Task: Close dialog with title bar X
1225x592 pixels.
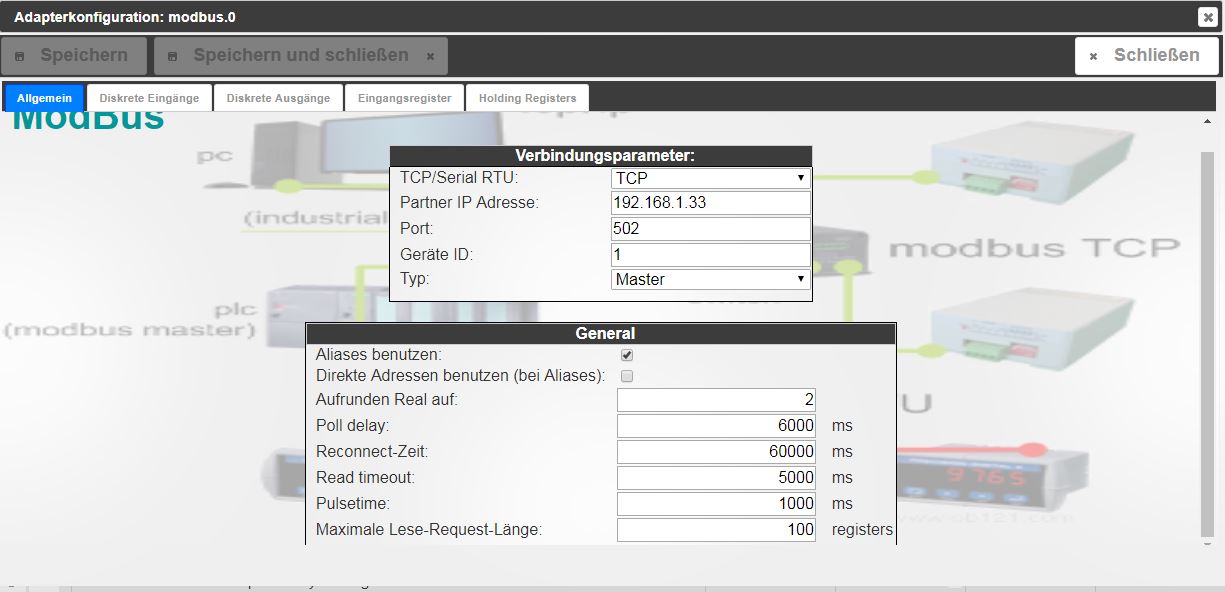Action: tap(1207, 17)
